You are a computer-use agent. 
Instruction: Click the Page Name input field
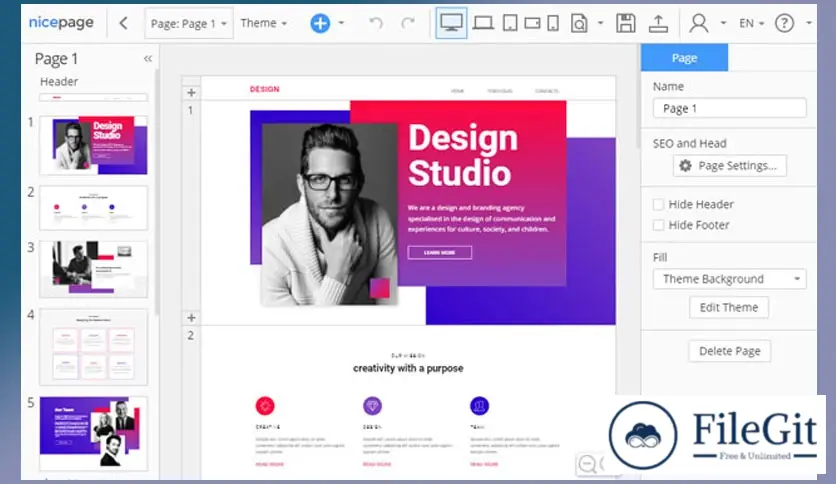(729, 109)
